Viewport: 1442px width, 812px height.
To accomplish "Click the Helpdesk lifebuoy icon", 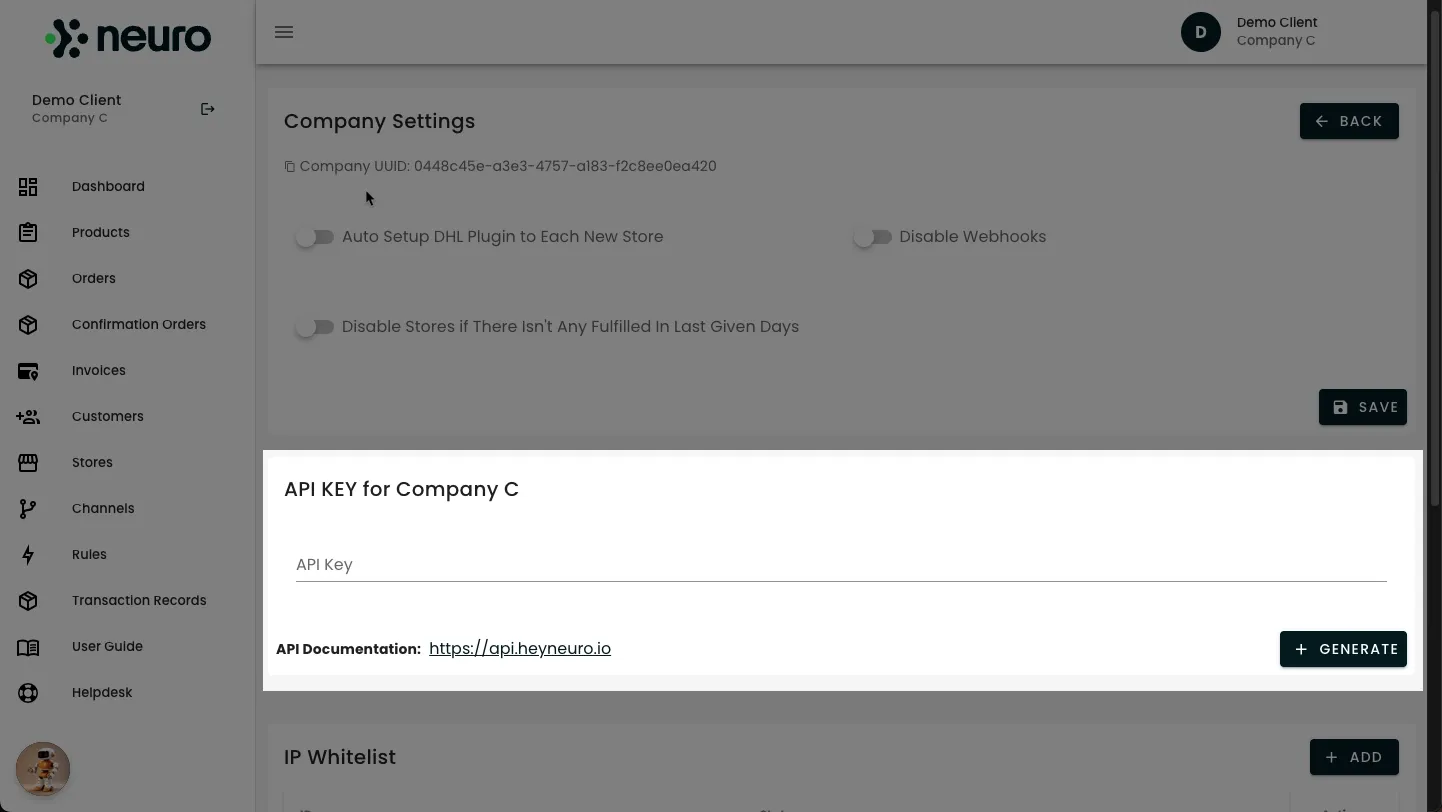I will coord(28,693).
